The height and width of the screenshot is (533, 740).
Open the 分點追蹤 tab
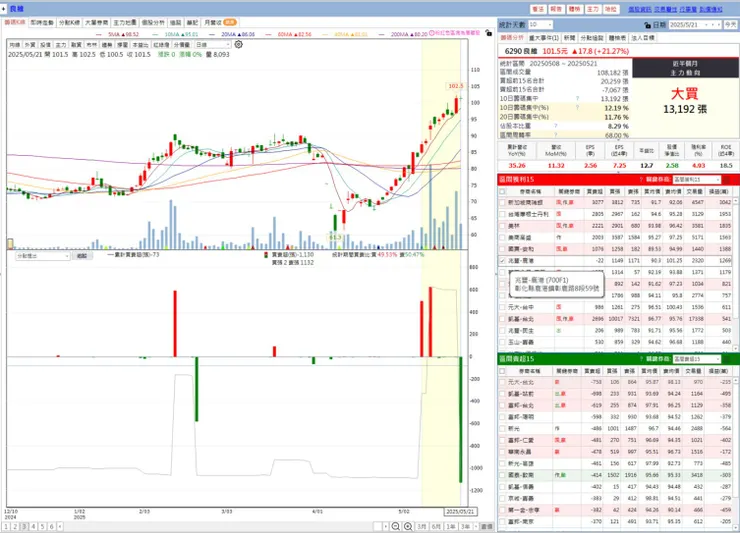click(x=592, y=38)
